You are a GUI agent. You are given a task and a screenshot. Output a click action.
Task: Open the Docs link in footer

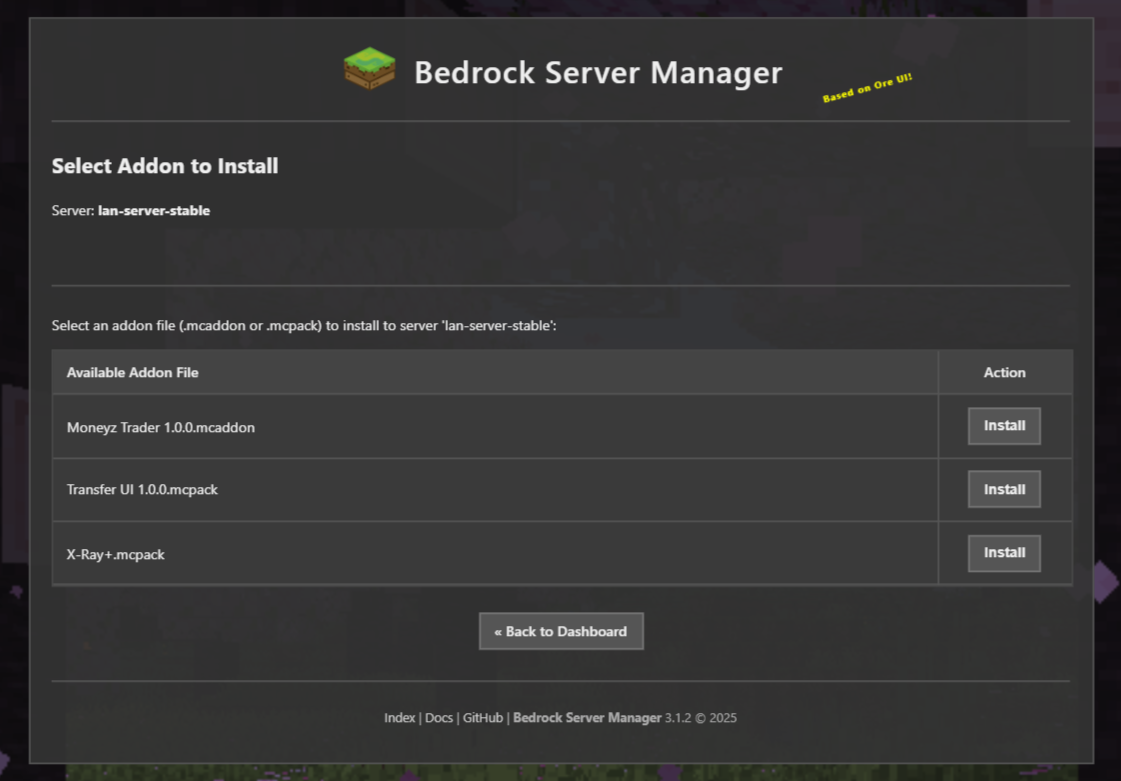coord(438,717)
